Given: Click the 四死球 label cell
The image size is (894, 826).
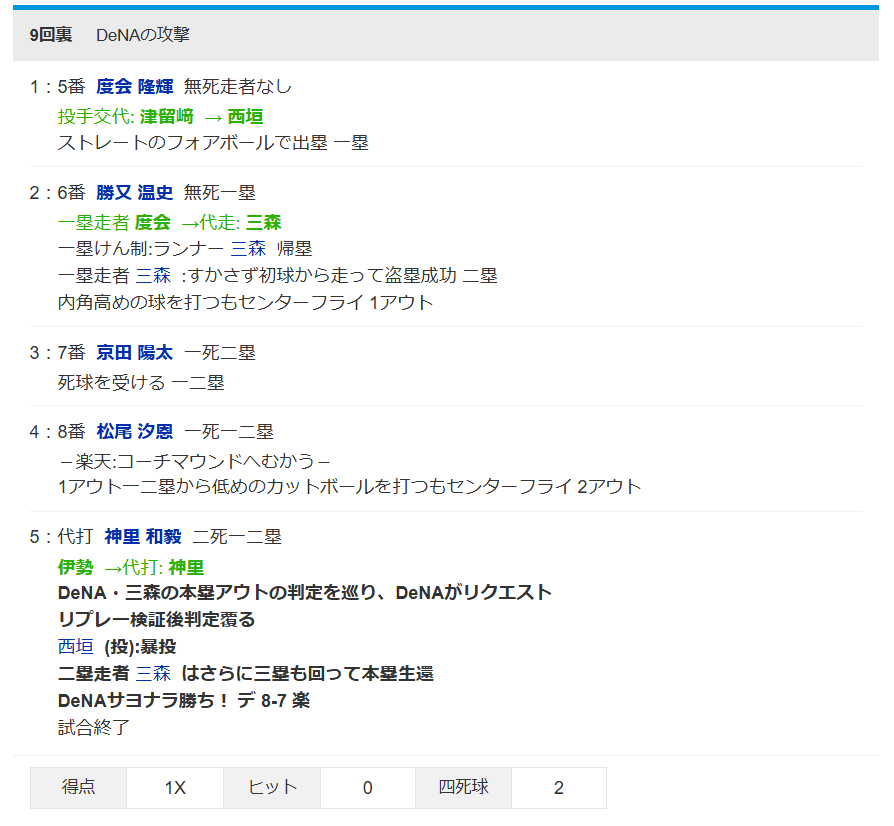Looking at the screenshot, I should point(464,787).
